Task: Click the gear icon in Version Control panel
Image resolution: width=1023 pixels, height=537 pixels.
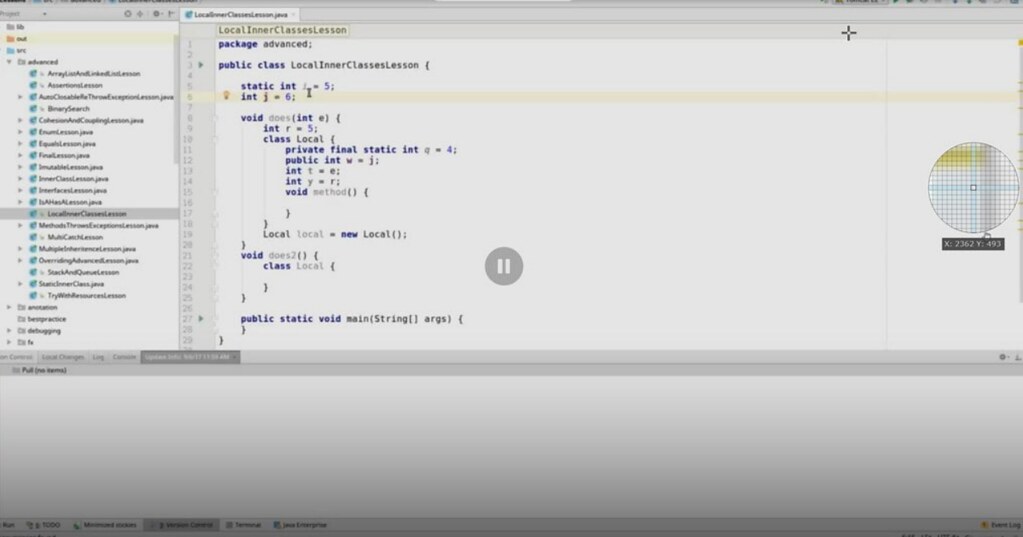Action: 1003,357
